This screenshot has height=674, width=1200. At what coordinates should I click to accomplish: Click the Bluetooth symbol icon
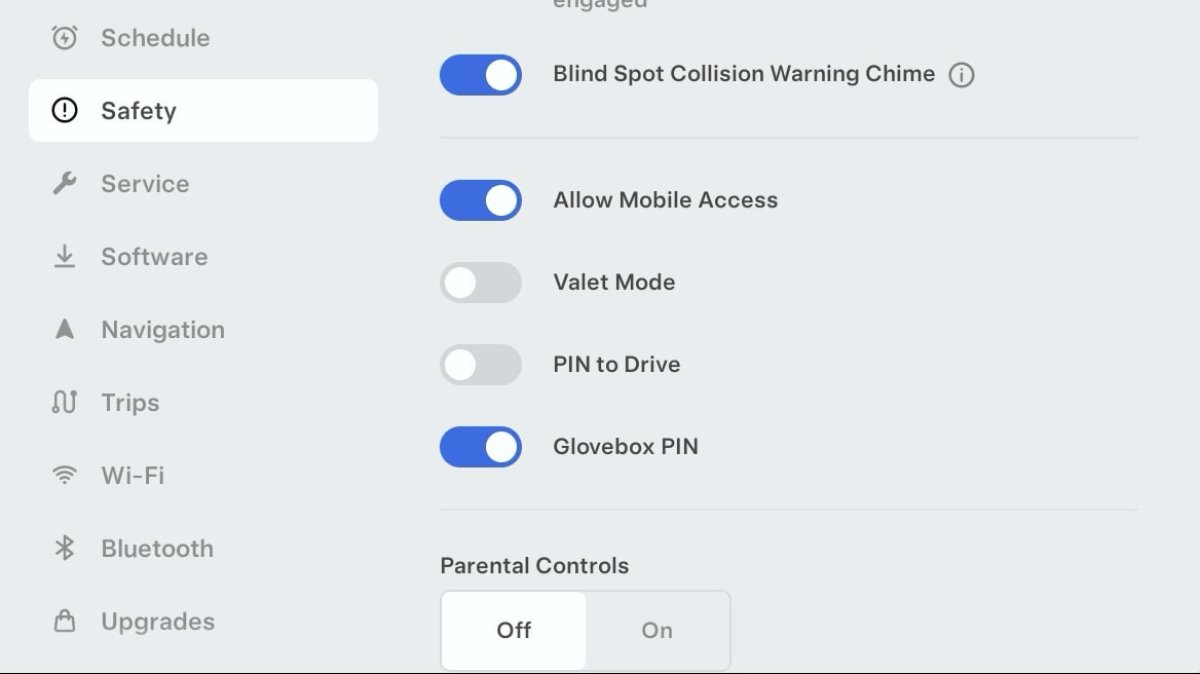tap(64, 548)
